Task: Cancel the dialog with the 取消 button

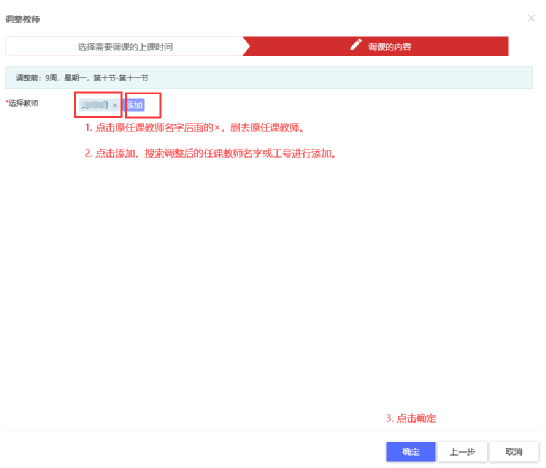Action: [514, 452]
